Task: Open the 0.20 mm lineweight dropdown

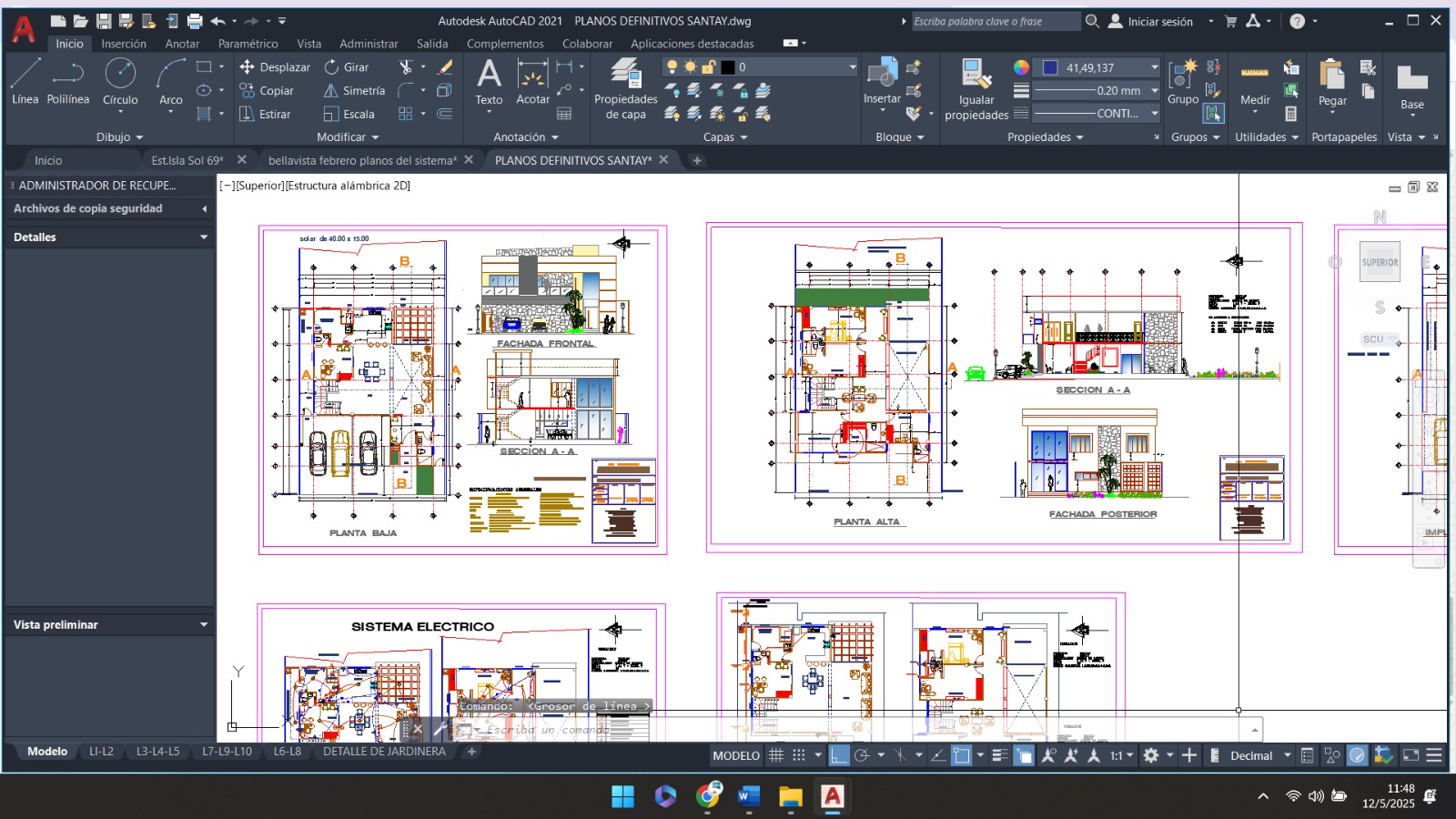Action: coord(1155,91)
